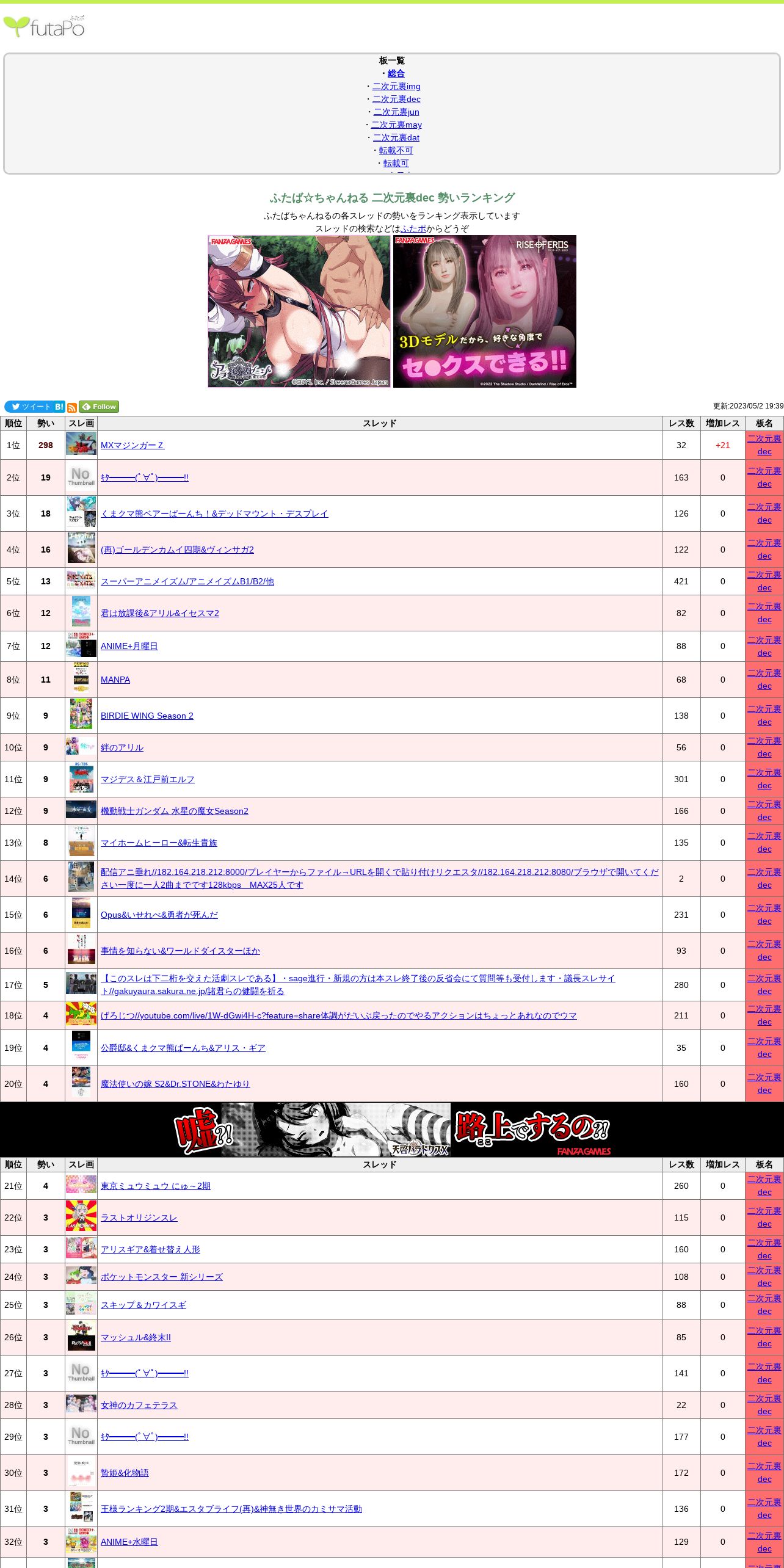
Task: Open thumbnail for マジデス＆江戸前エルフ thread
Action: (81, 777)
